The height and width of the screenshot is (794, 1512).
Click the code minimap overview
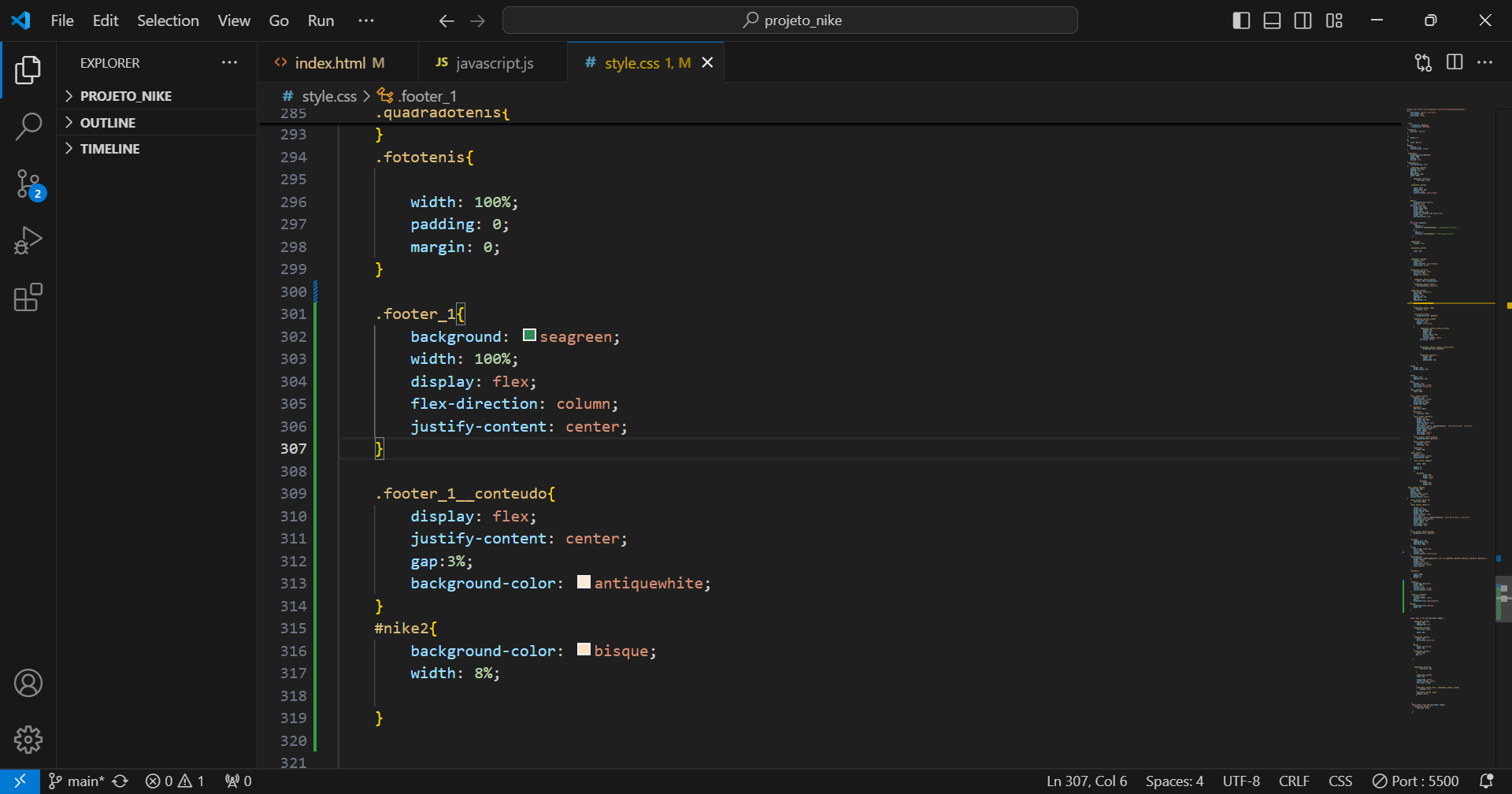tap(1449, 410)
